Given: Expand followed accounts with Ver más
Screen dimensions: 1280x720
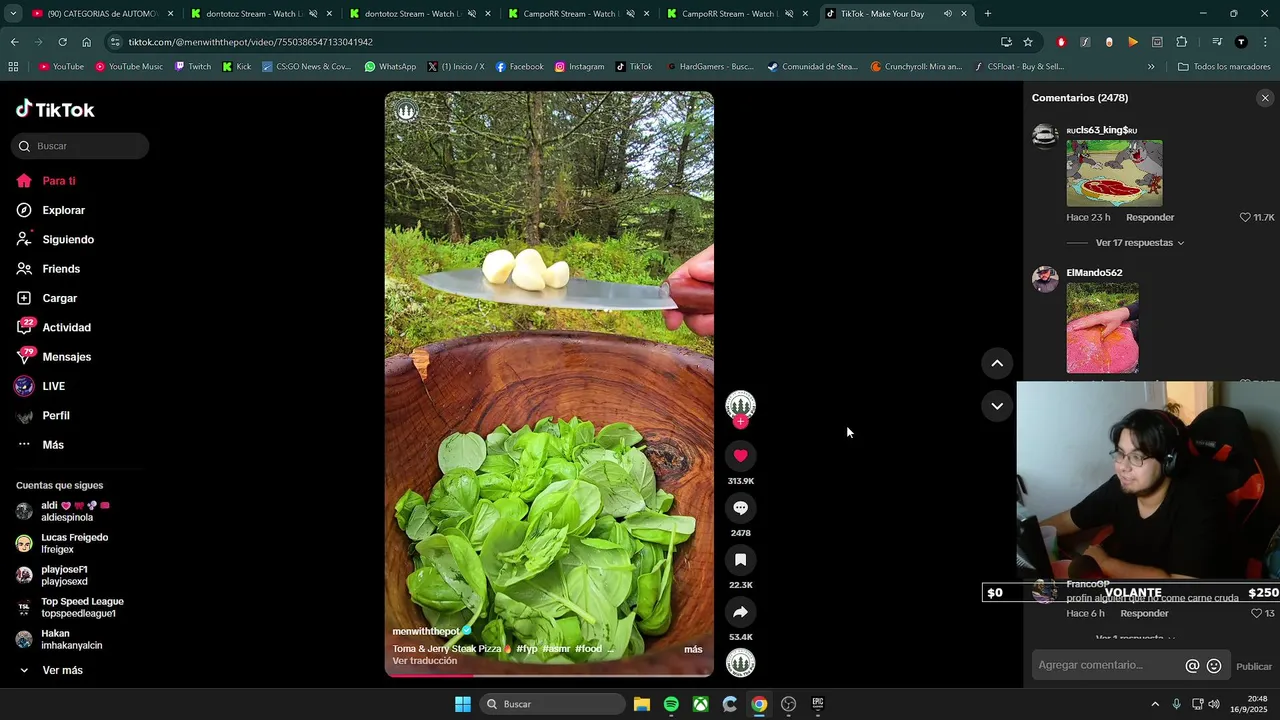Looking at the screenshot, I should (62, 670).
